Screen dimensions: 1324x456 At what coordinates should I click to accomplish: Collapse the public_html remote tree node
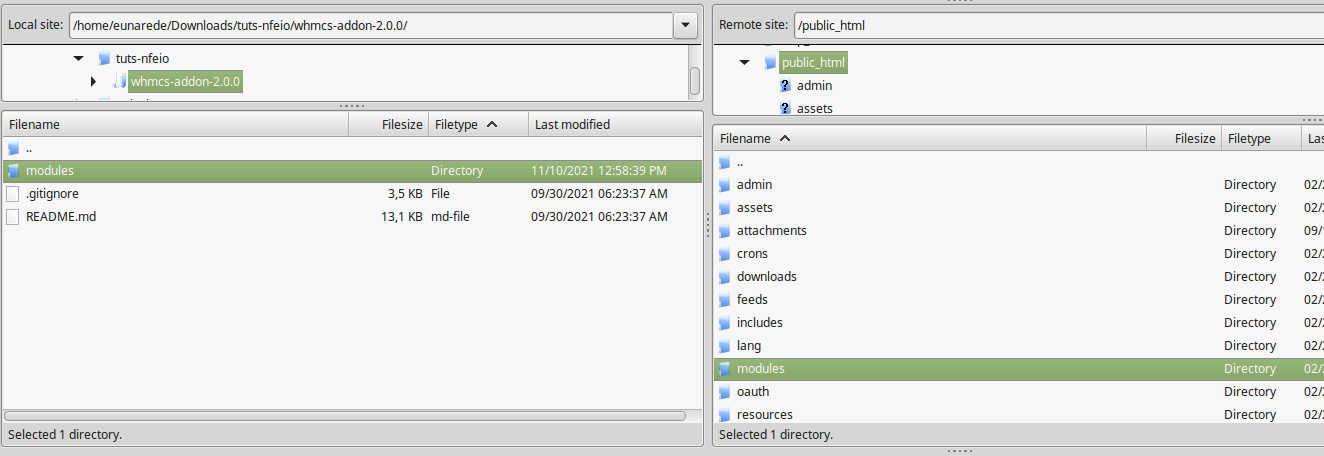[x=744, y=63]
